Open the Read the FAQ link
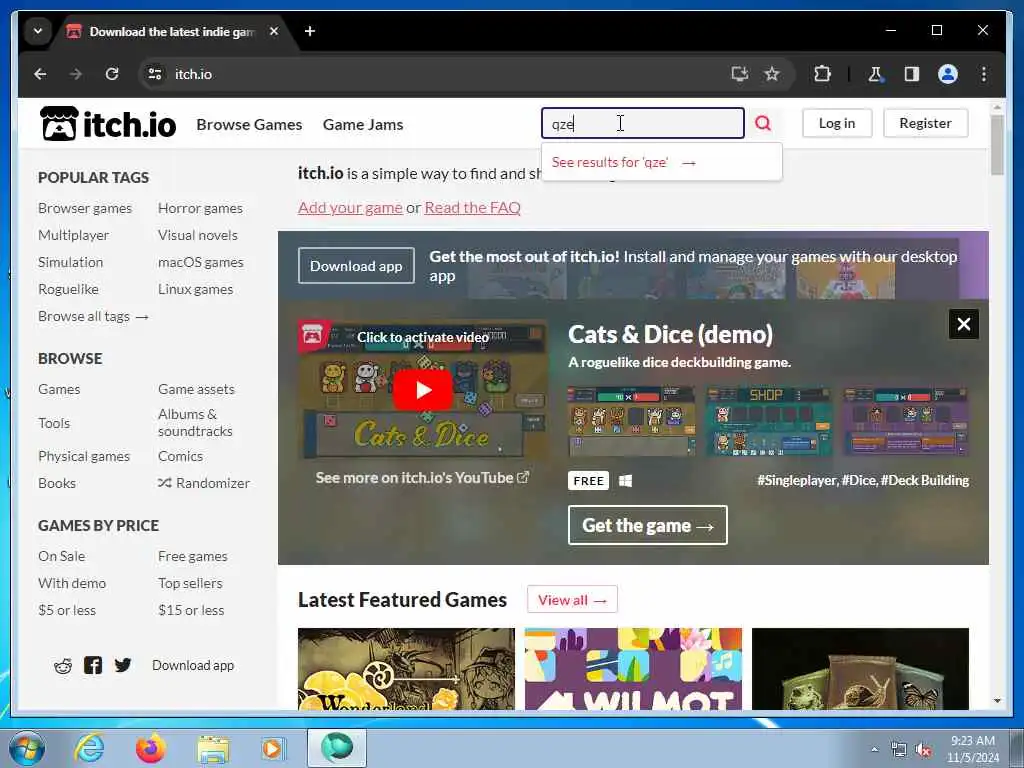Screen dimensions: 1024x768 472,208
